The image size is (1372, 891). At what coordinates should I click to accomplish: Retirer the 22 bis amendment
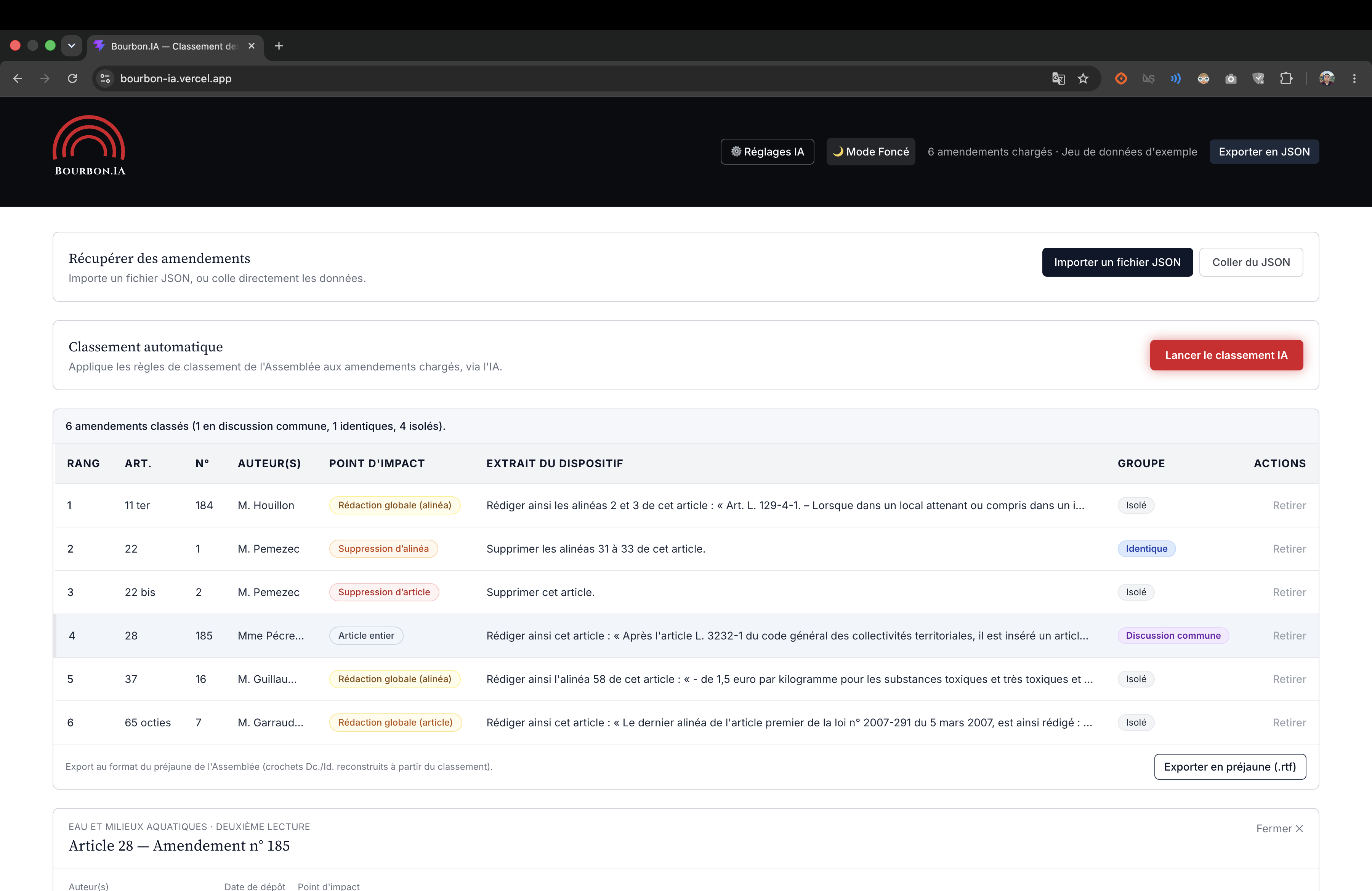click(x=1289, y=592)
